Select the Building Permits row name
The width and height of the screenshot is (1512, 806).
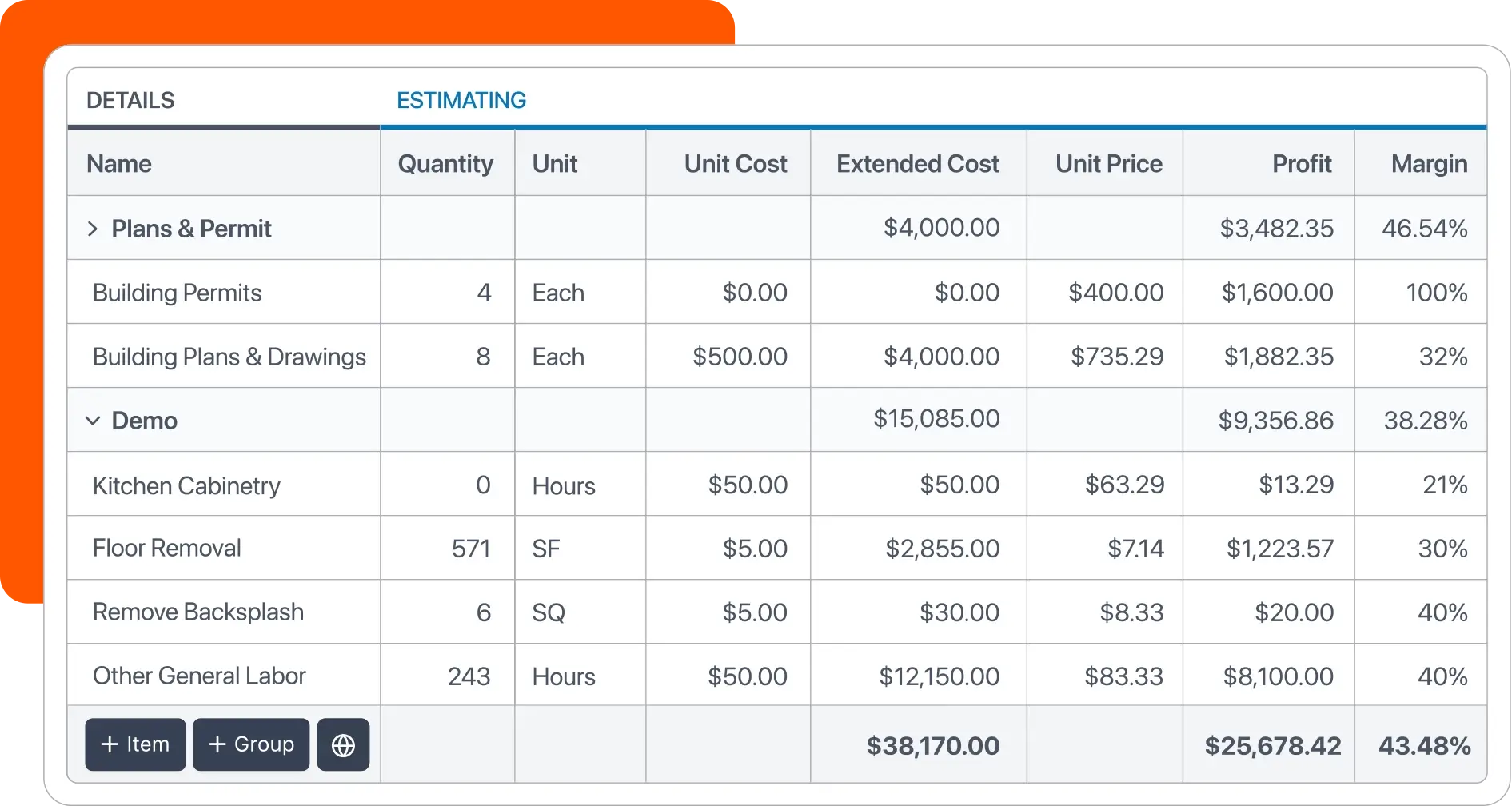coord(178,293)
